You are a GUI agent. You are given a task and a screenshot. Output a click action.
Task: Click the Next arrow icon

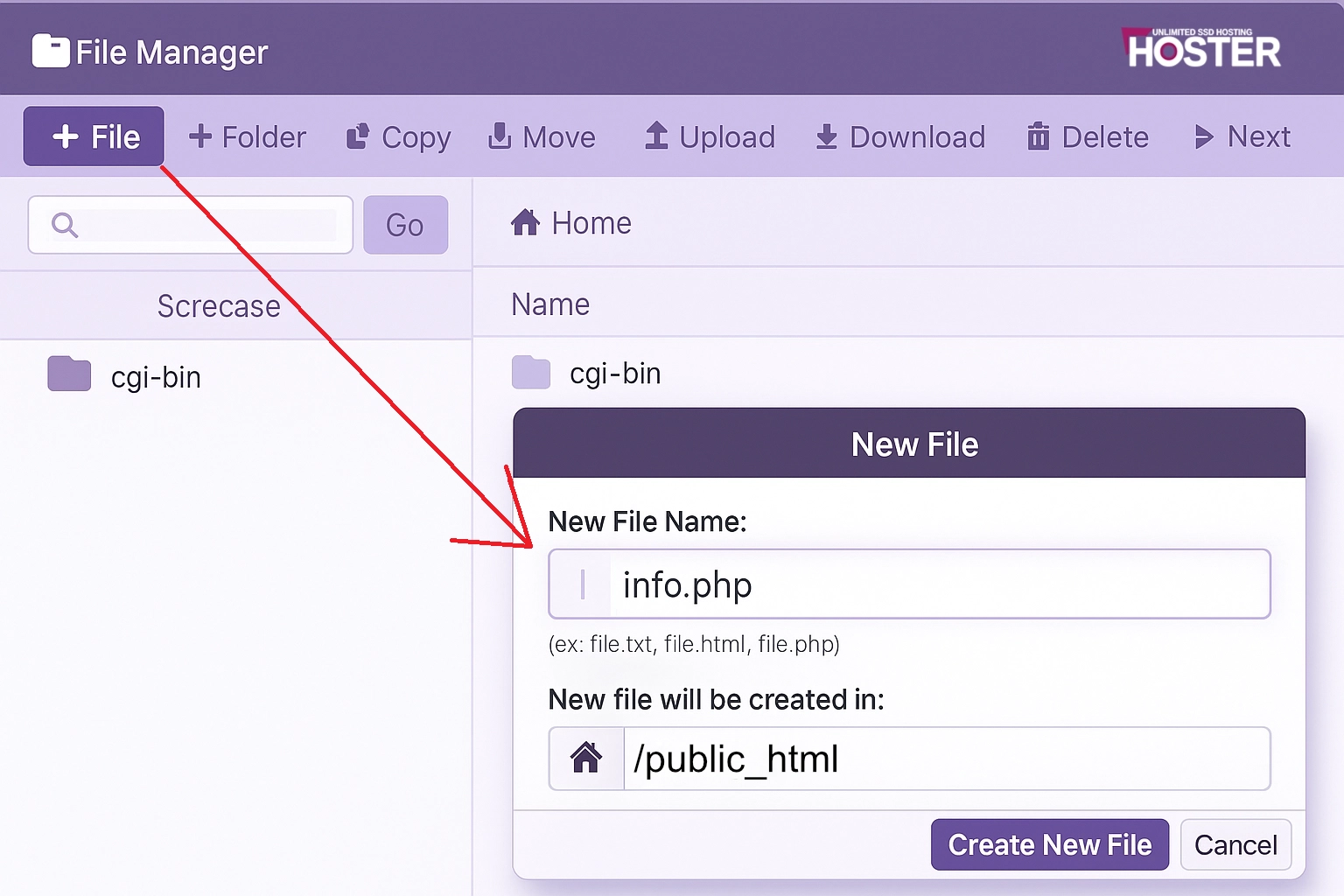click(1204, 136)
